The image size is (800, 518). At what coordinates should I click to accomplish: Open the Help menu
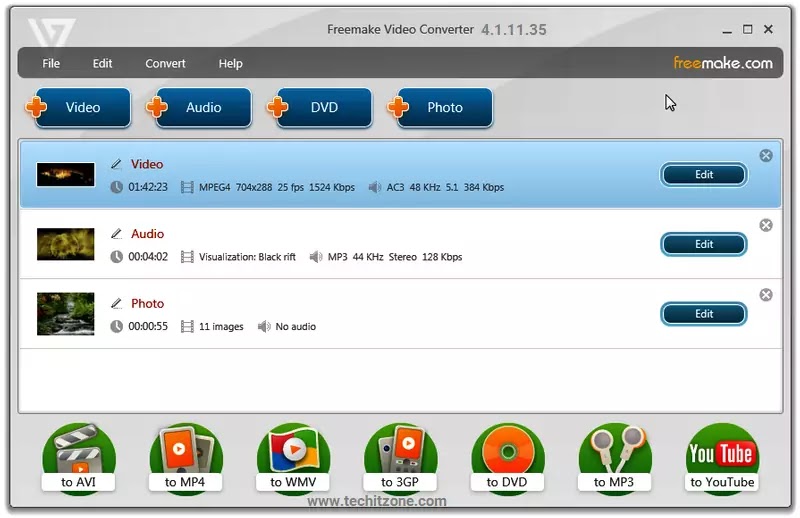tap(231, 63)
